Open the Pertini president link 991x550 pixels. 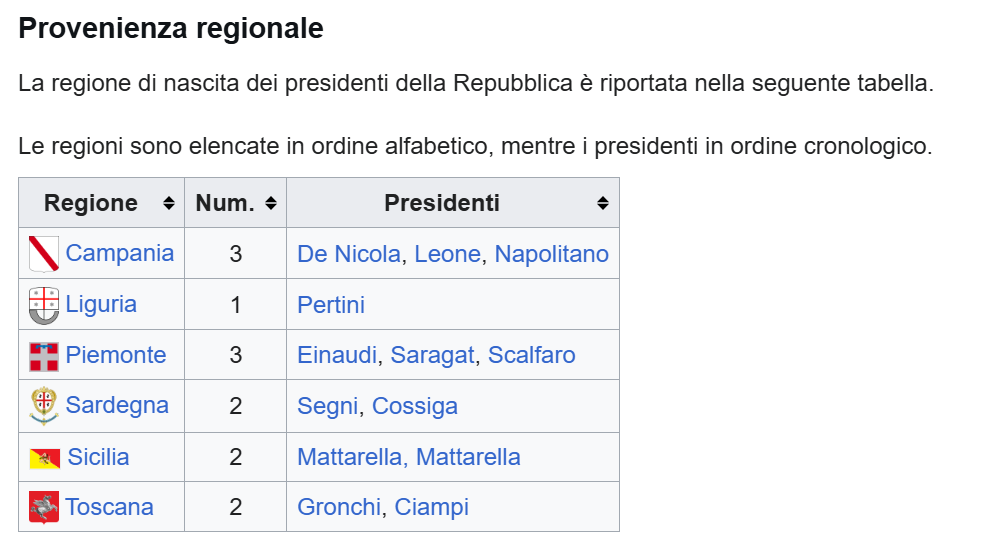pos(331,305)
